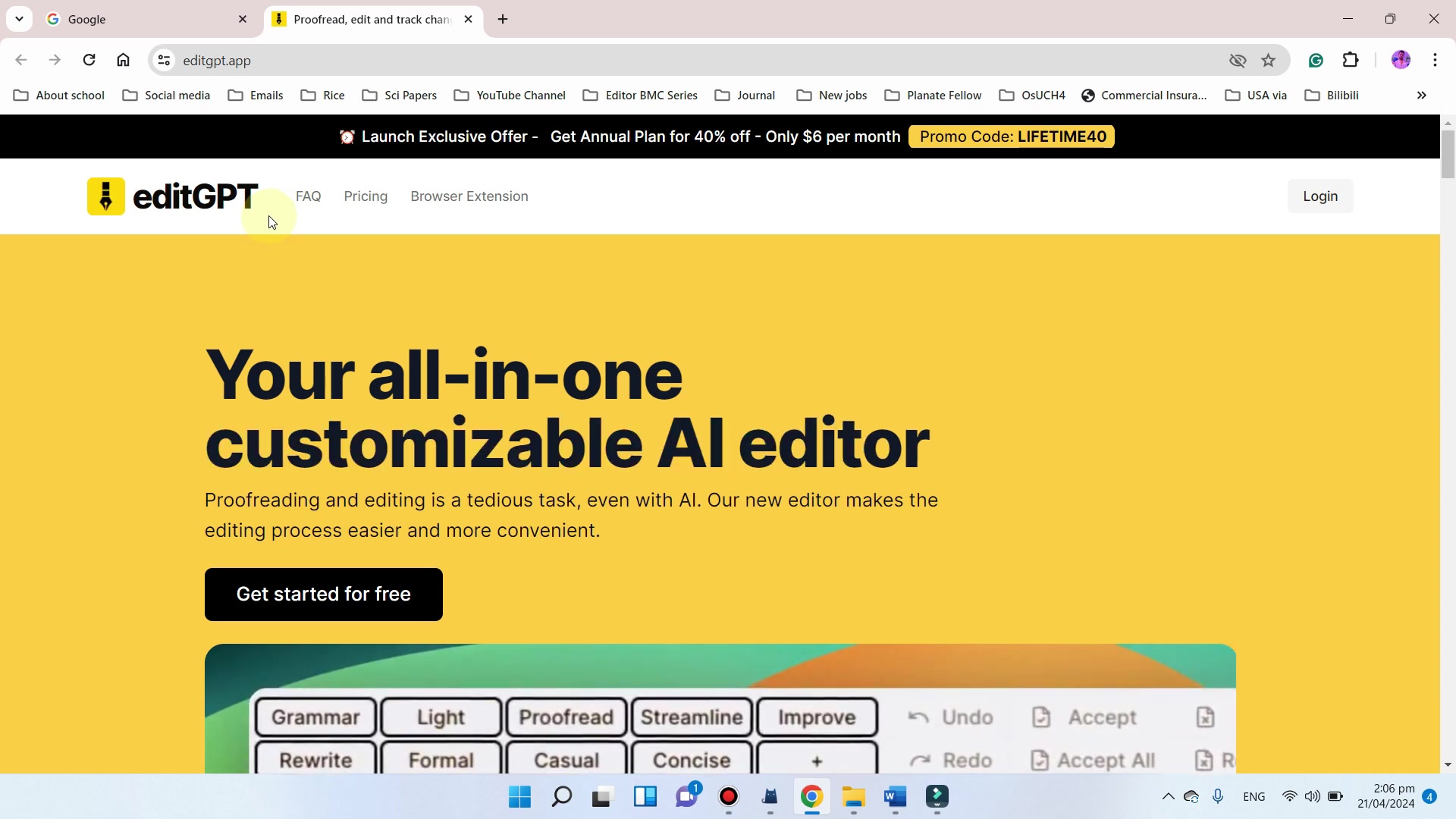1456x819 pixels.
Task: Click the scrollbar down arrow
Action: 1448,765
